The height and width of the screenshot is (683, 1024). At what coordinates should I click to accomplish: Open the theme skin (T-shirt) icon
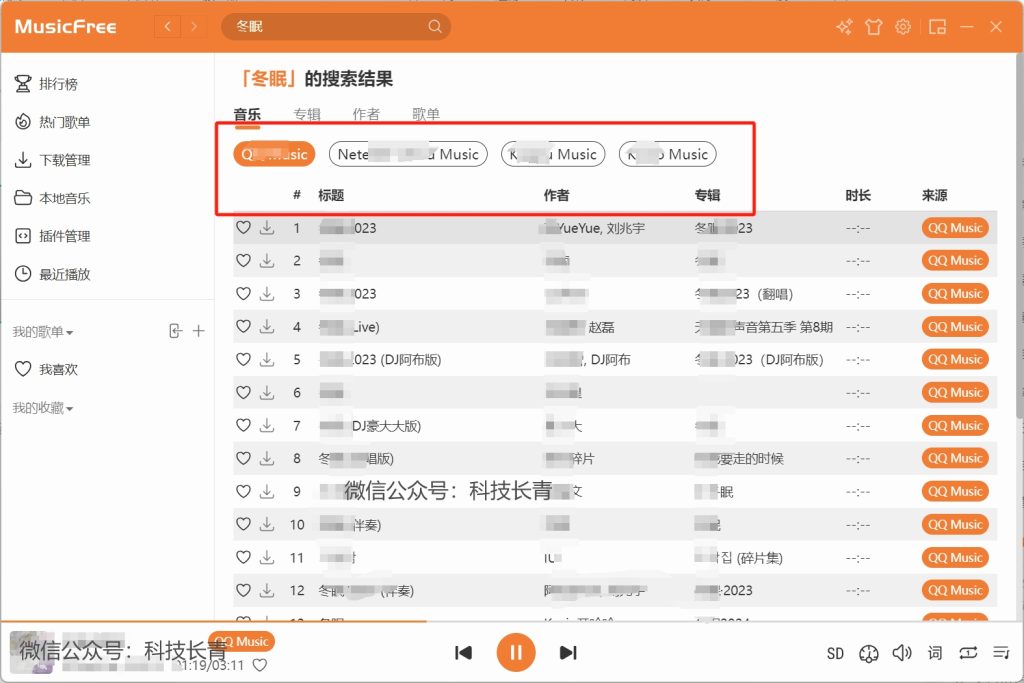coord(874,27)
